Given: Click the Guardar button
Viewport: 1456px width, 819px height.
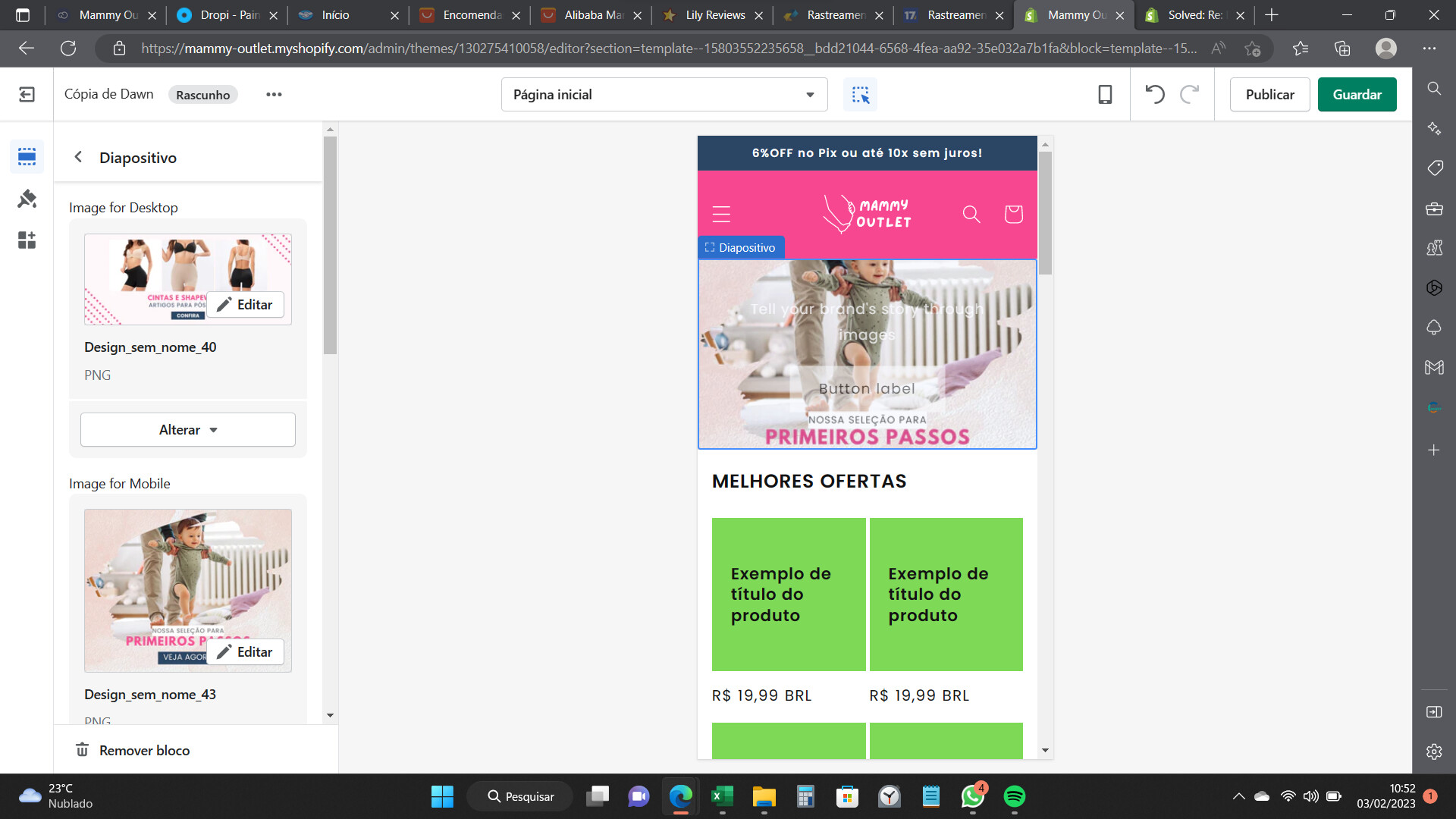Looking at the screenshot, I should click(x=1357, y=95).
